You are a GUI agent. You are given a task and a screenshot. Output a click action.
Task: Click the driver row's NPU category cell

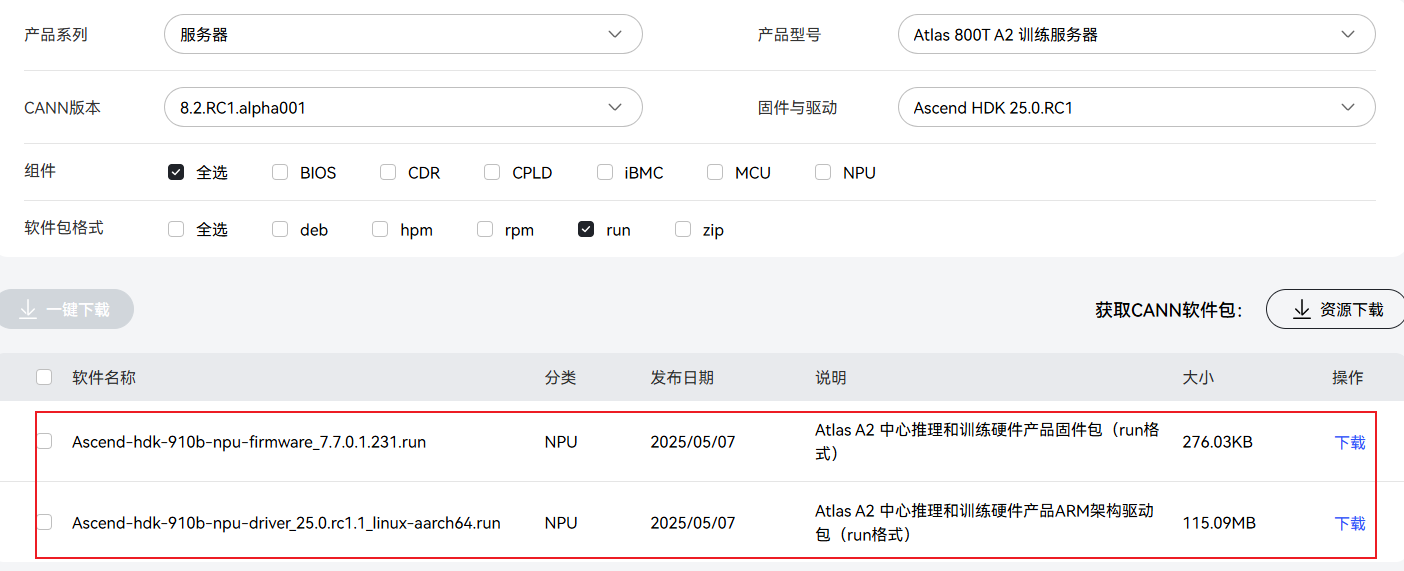(x=561, y=523)
